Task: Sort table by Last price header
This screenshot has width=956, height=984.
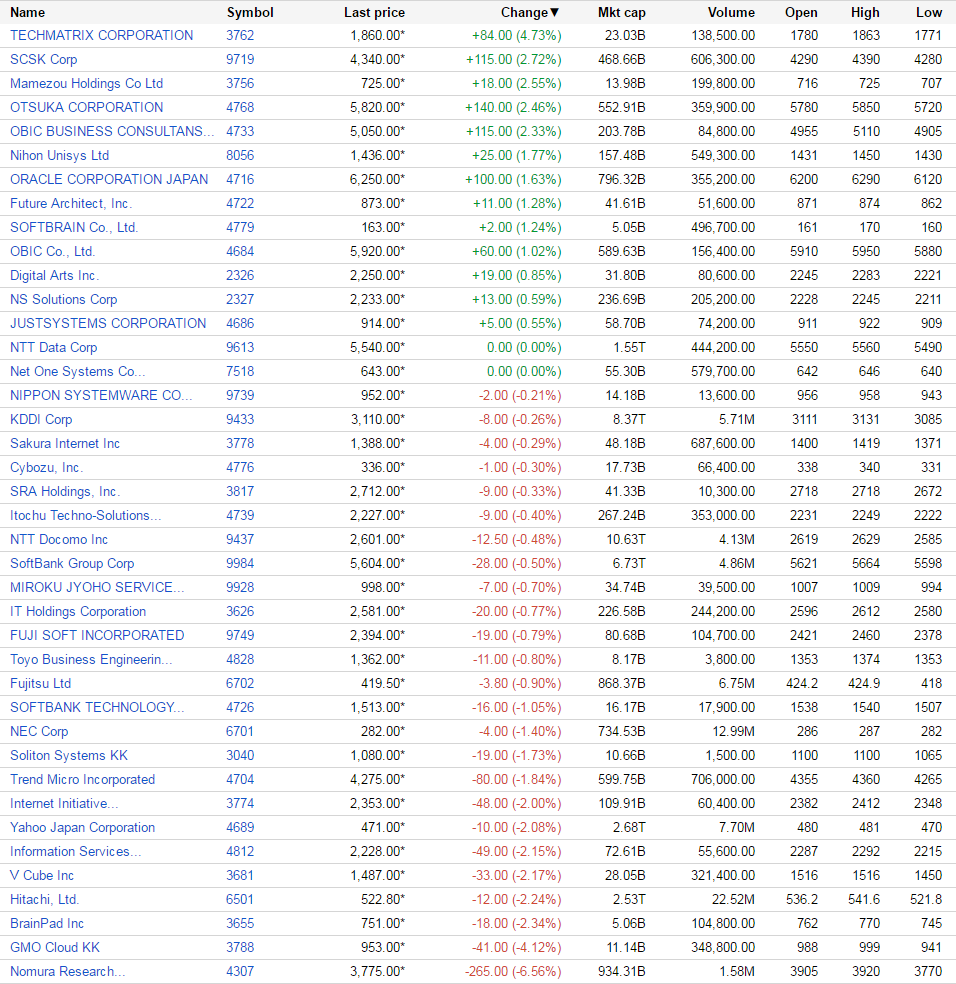Action: [374, 13]
